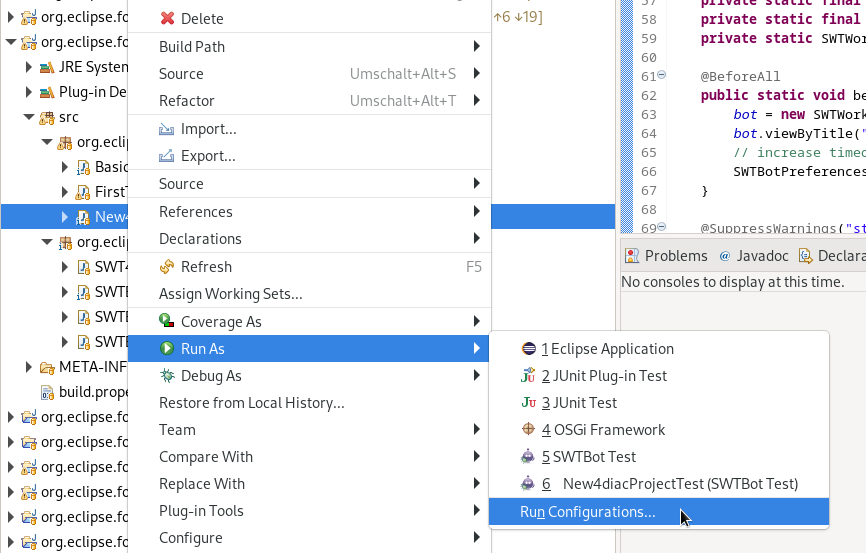This screenshot has height=553, width=866.
Task: Switch to the Problems tab
Action: [x=666, y=256]
